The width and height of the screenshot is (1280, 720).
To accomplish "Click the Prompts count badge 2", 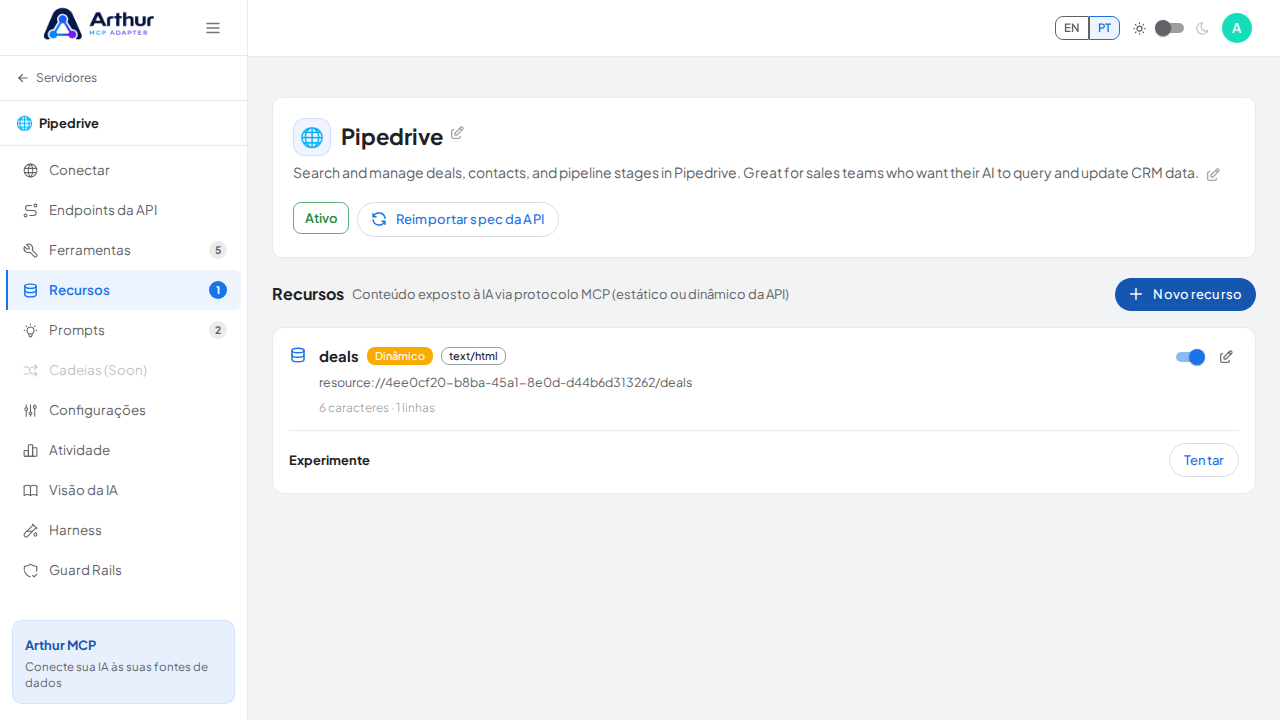I will pos(218,330).
